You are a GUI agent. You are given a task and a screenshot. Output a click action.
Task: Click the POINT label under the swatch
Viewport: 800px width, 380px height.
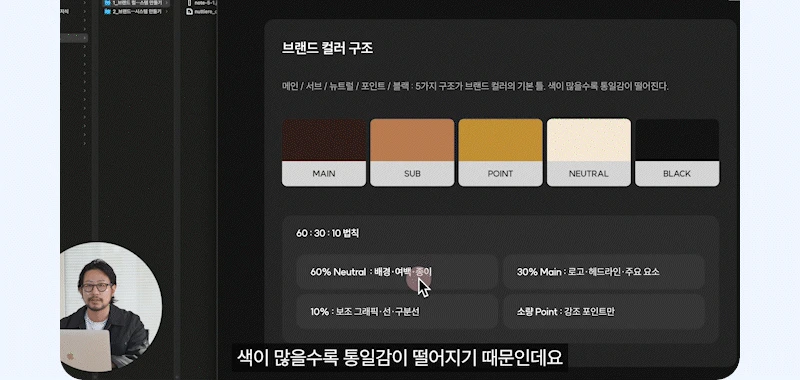(501, 173)
